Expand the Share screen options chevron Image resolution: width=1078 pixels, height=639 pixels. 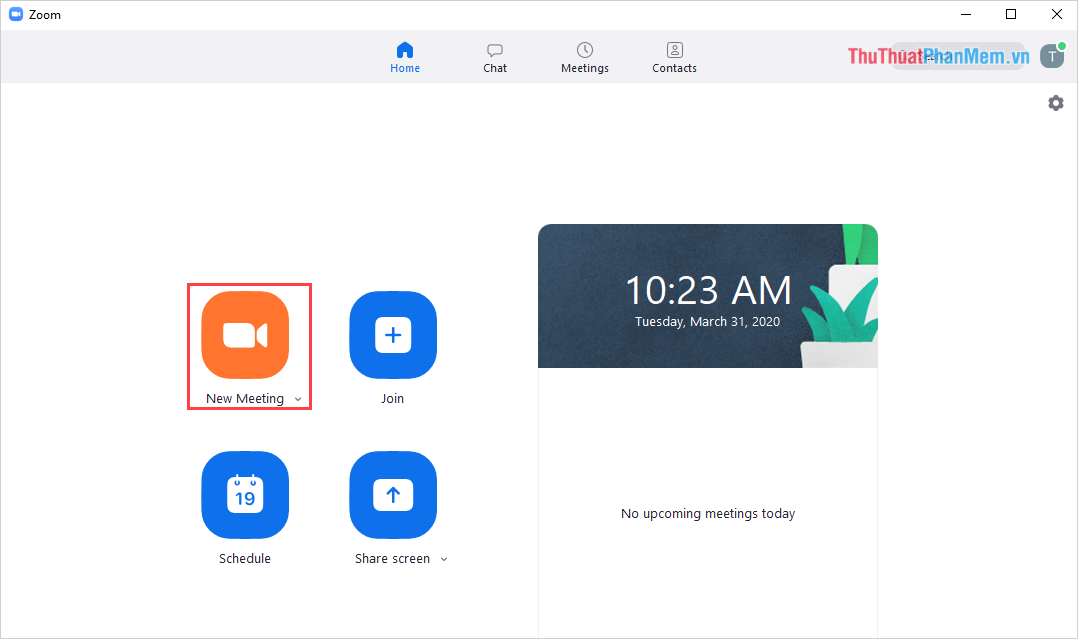click(x=442, y=559)
